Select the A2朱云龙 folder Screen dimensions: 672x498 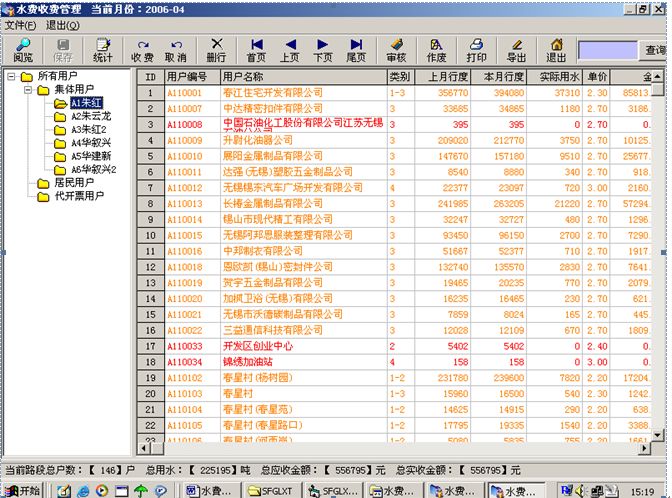coord(91,116)
